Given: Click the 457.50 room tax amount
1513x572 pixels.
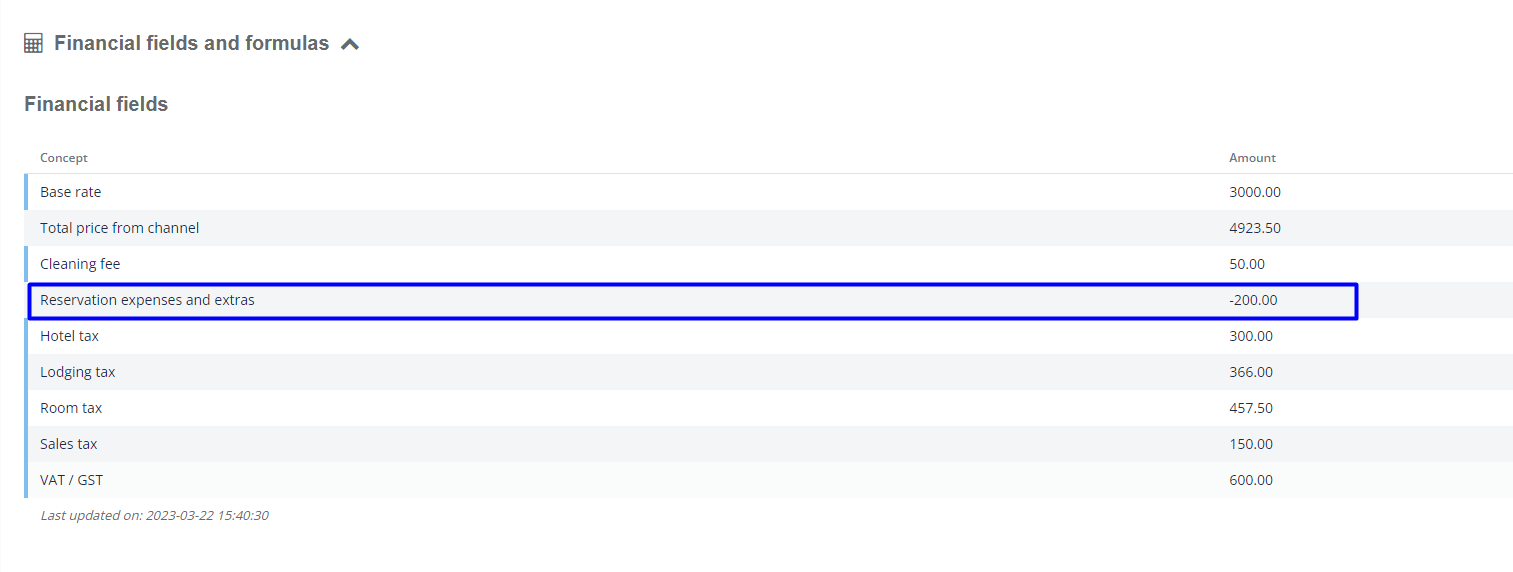Looking at the screenshot, I should pyautogui.click(x=1251, y=408).
